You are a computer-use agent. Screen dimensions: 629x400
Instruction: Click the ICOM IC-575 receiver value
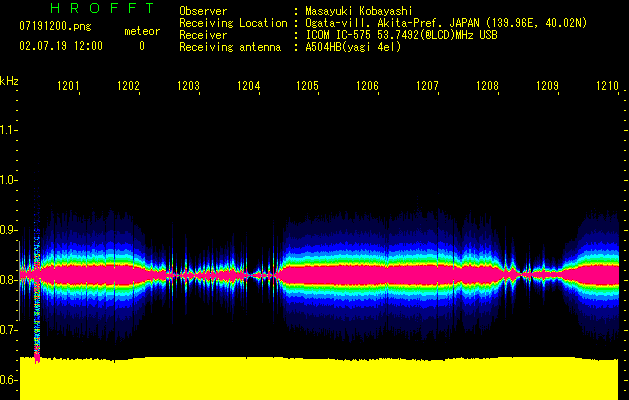coord(401,35)
